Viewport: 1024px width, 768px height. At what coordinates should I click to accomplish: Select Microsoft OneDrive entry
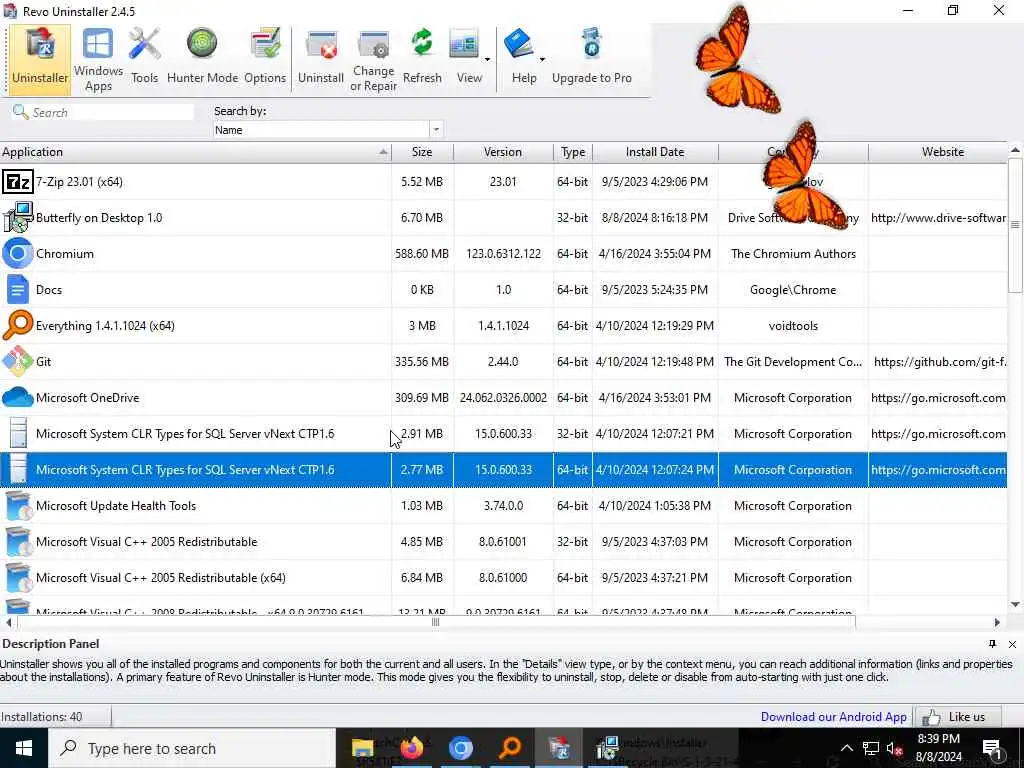[88, 397]
